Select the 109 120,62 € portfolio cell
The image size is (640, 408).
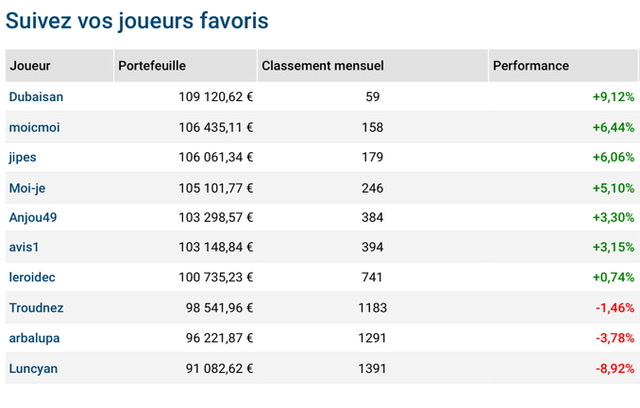[216, 97]
